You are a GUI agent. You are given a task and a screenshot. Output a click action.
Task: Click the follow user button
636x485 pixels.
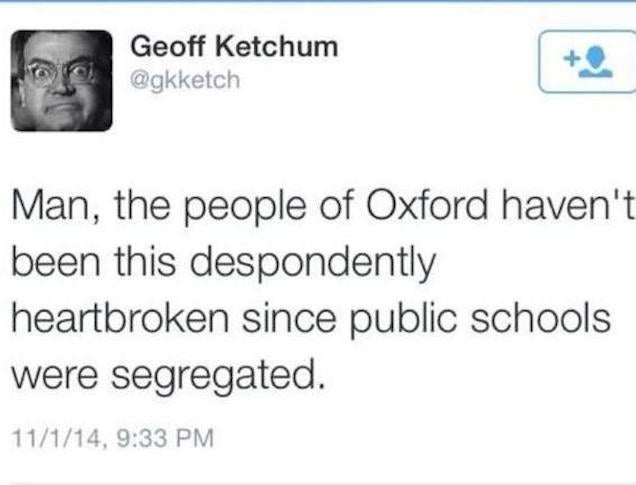point(587,62)
